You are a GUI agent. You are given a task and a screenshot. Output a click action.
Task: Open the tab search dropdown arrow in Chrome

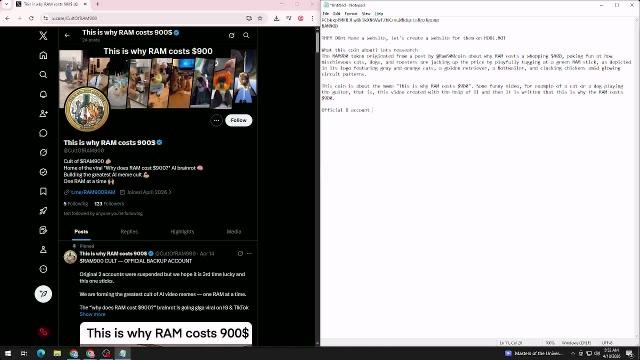click(x=6, y=4)
